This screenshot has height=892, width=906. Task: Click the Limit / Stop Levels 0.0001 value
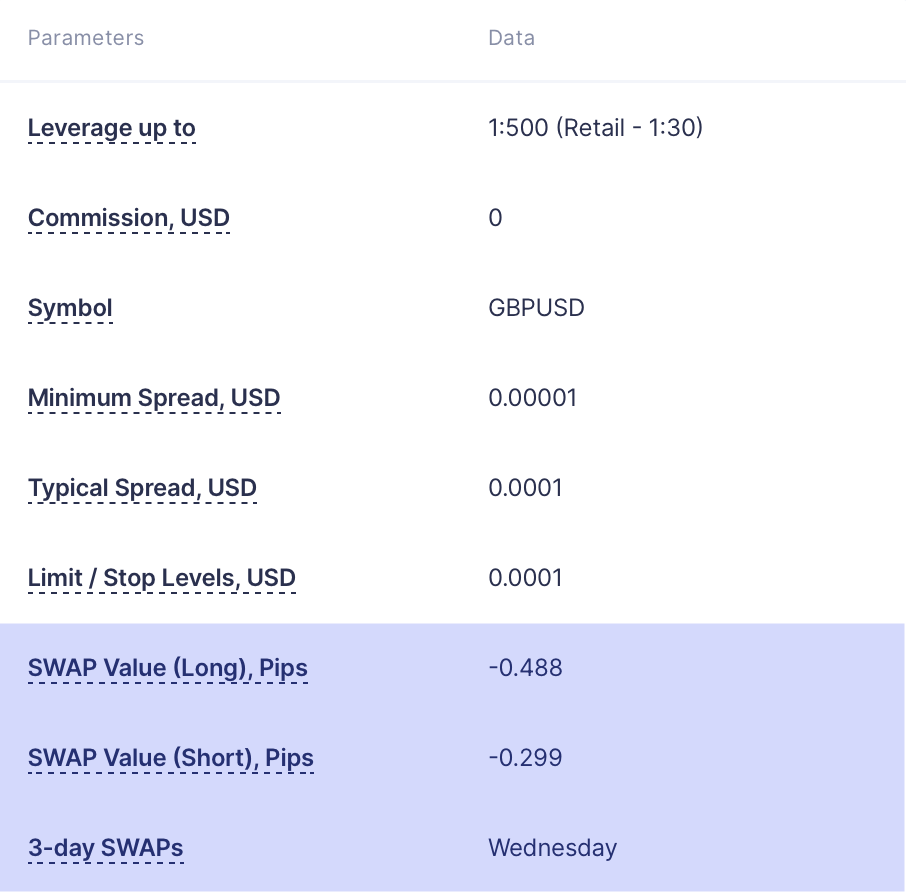point(525,578)
